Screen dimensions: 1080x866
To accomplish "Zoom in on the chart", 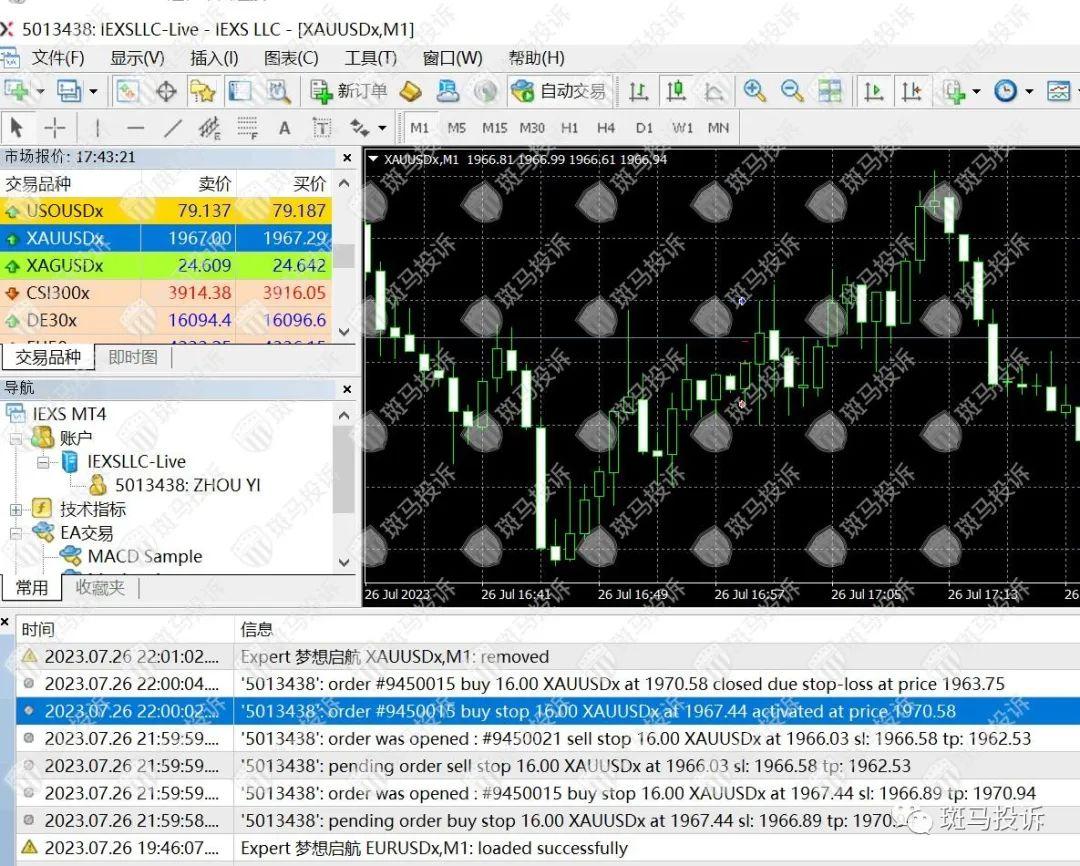I will 754,91.
